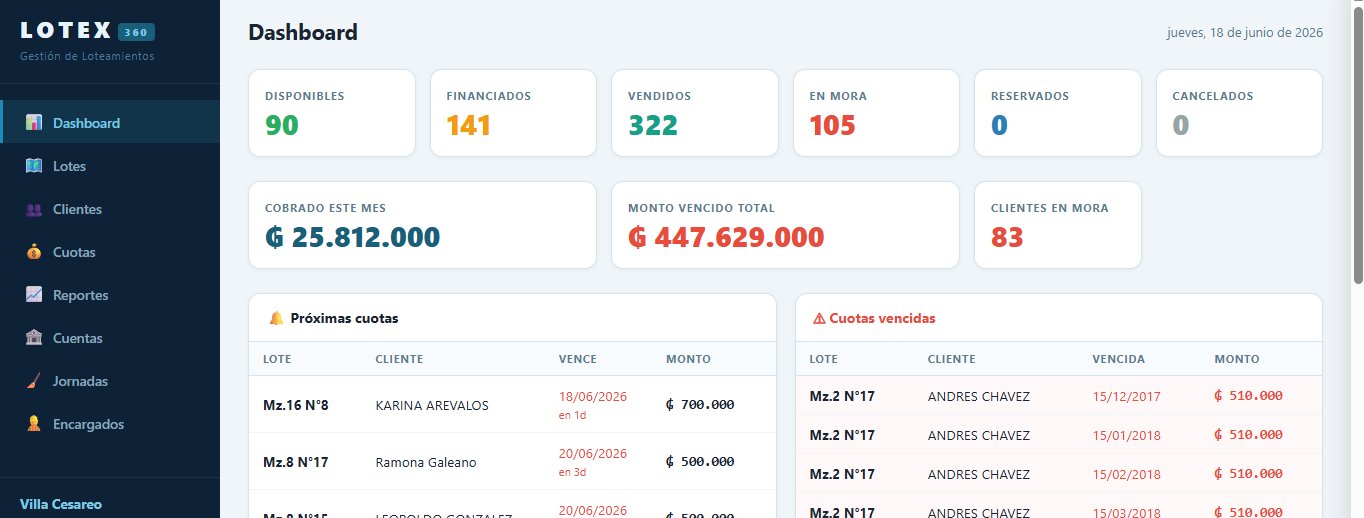
Task: Open the Dashboard menu item
Action: [110, 123]
